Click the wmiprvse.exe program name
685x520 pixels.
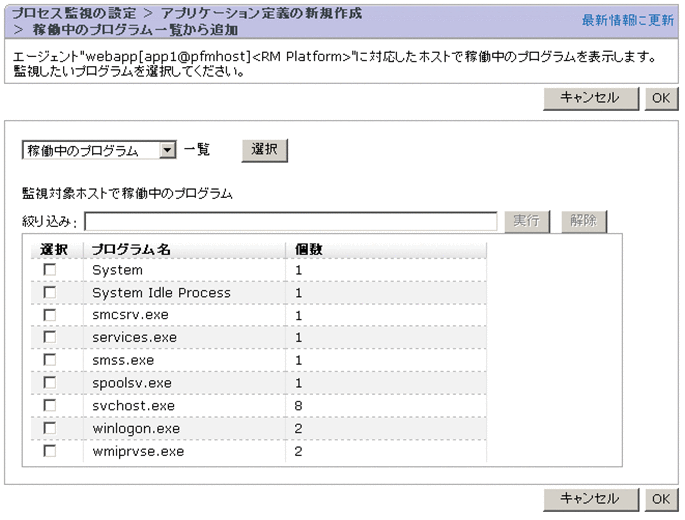click(138, 451)
